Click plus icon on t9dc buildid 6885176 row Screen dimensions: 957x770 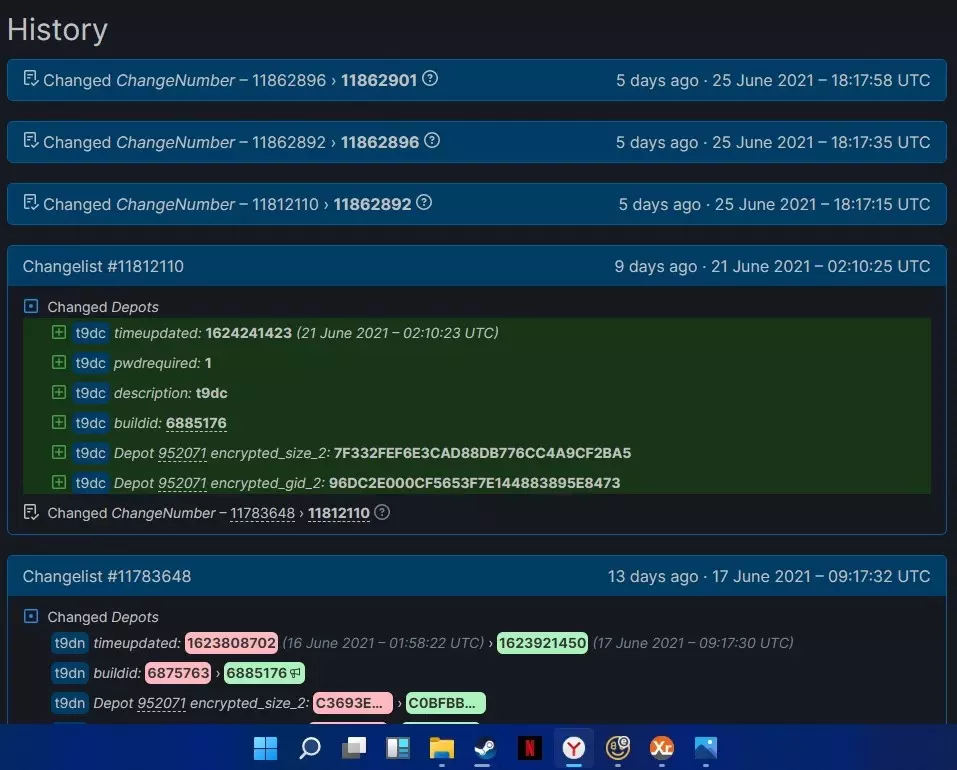click(59, 422)
